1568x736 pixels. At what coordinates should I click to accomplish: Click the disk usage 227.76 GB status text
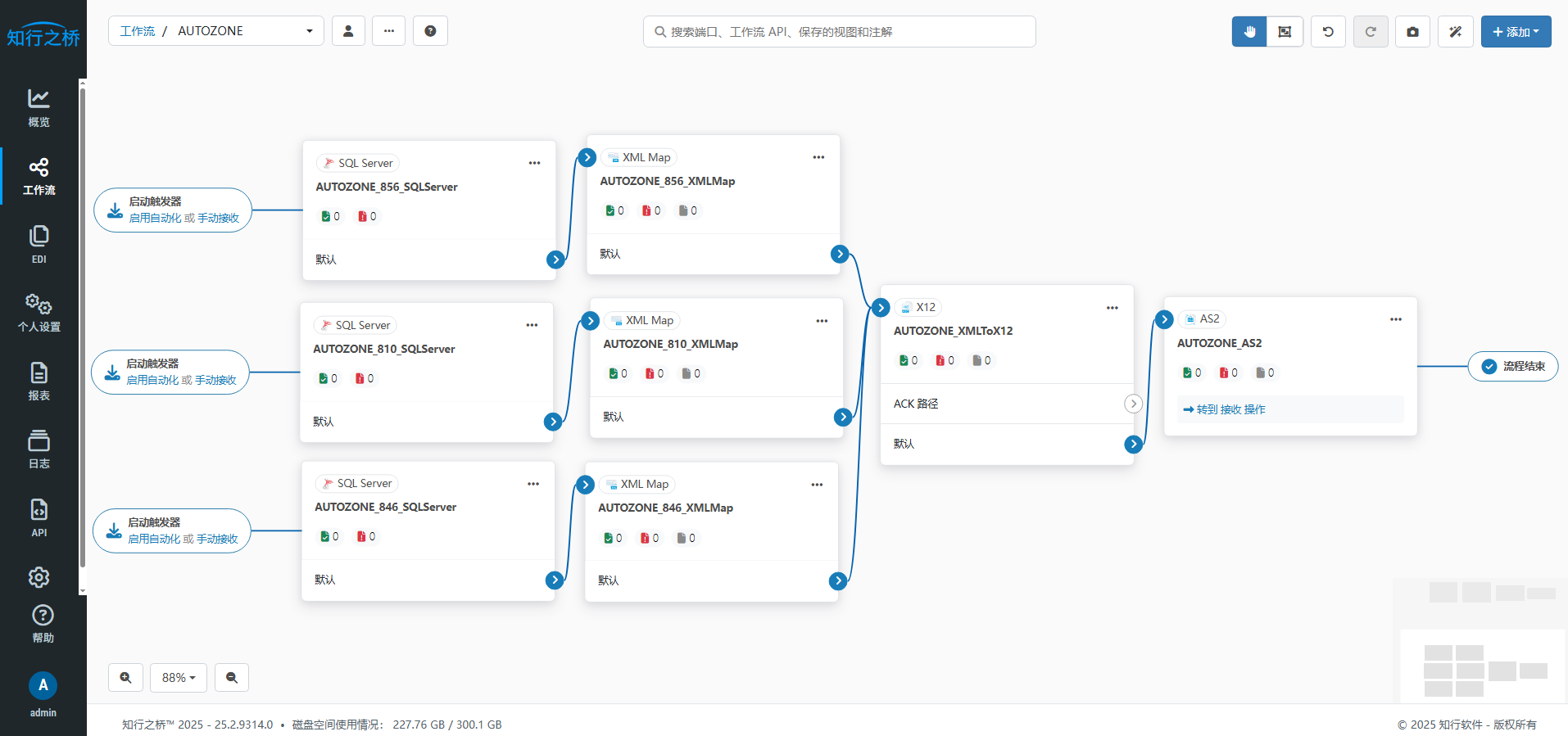click(397, 725)
